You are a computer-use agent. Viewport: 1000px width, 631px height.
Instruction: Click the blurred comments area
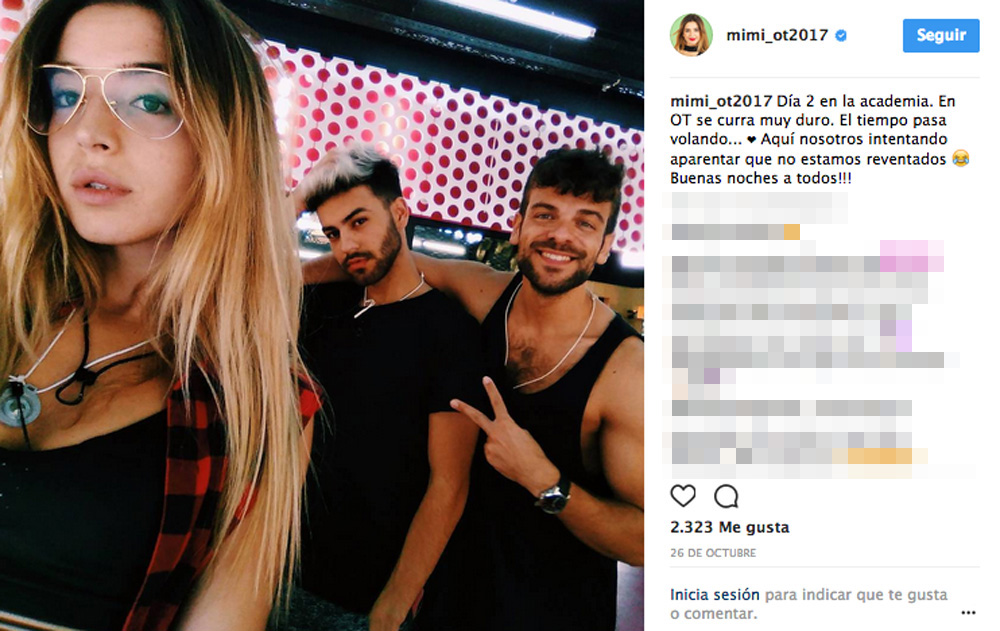click(820, 335)
